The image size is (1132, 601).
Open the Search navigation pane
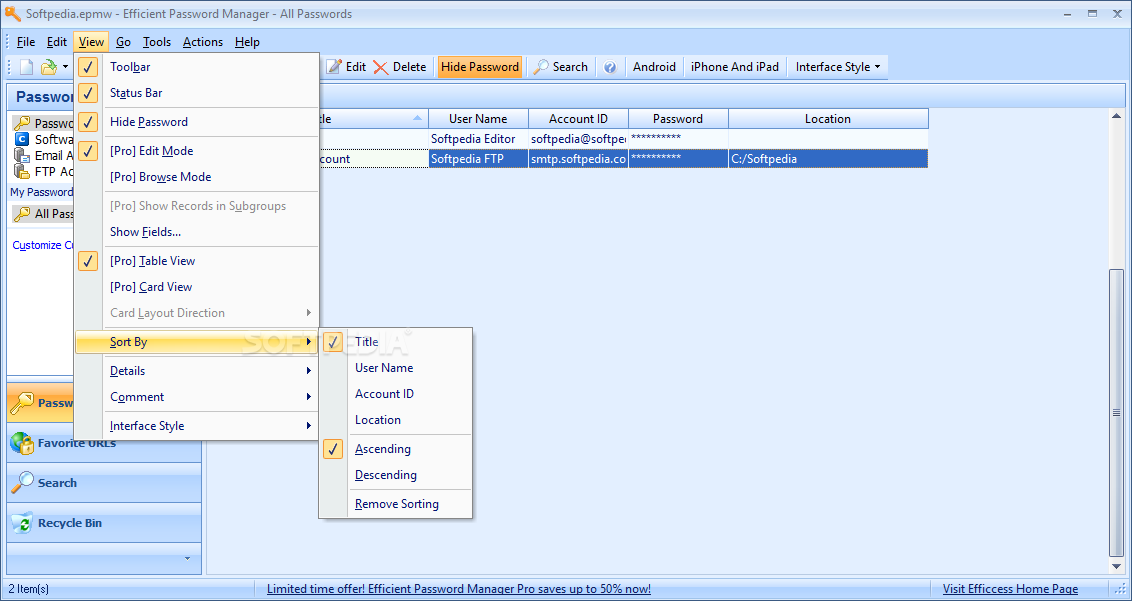tap(105, 483)
